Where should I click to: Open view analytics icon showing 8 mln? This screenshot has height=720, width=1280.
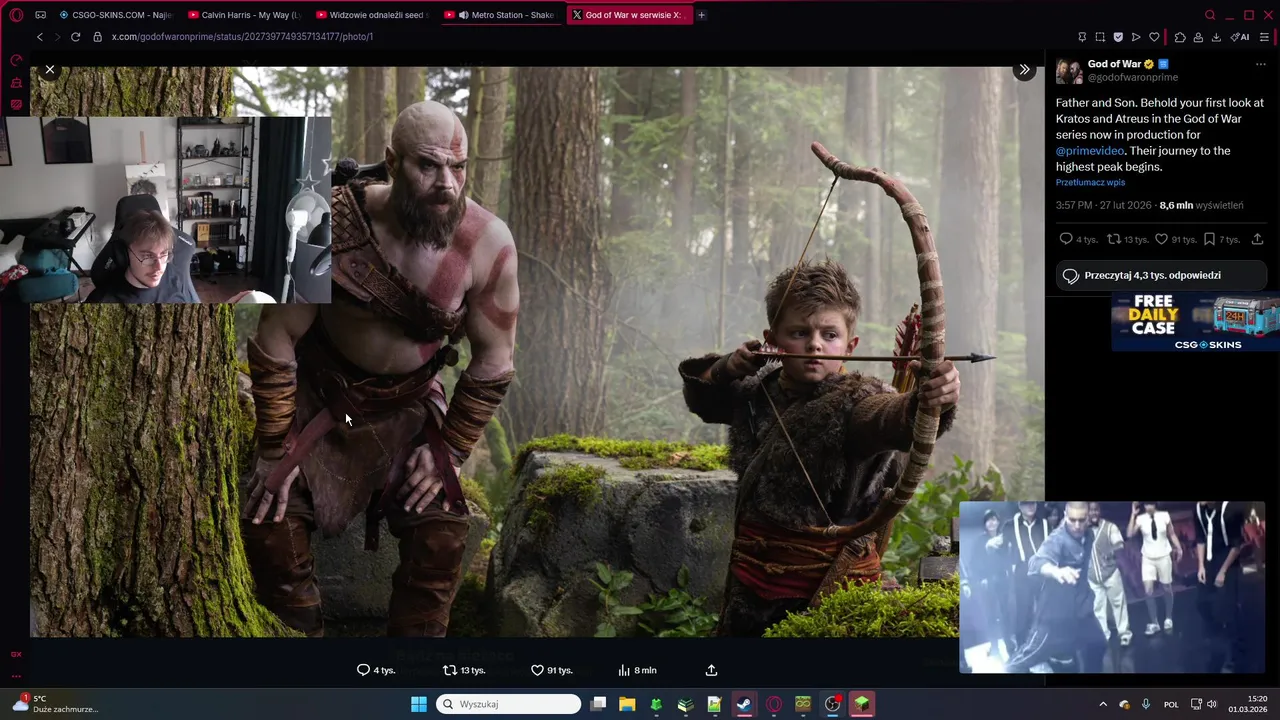[x=624, y=670]
